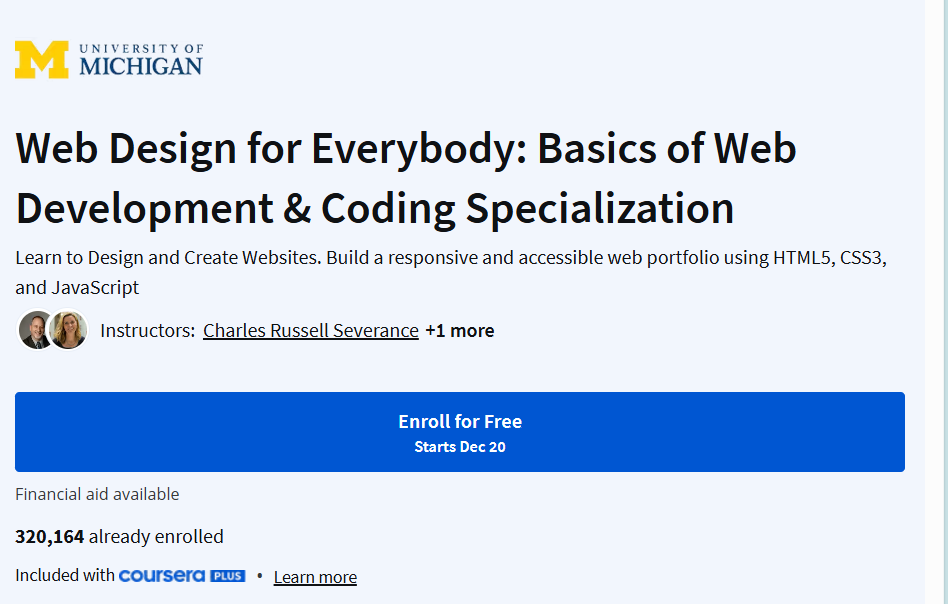Click the University of Michigan block M logo
Viewport: 948px width, 604px height.
click(42, 60)
